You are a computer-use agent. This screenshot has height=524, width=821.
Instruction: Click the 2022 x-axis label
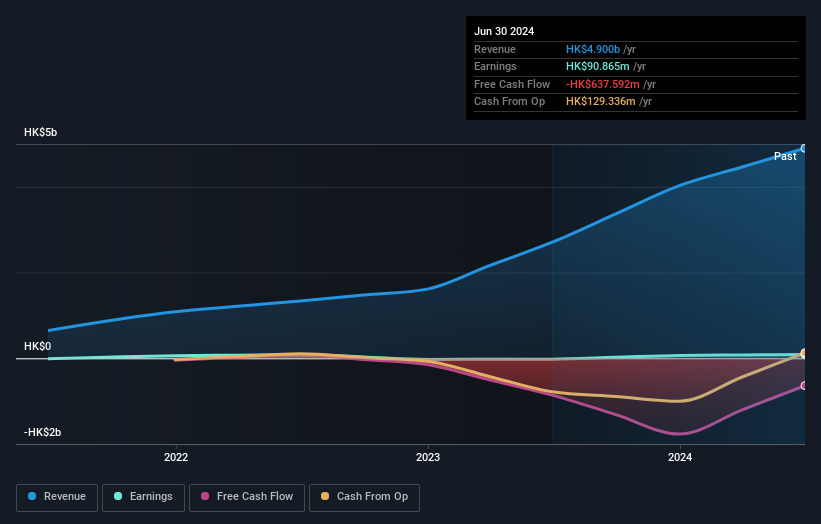176,457
